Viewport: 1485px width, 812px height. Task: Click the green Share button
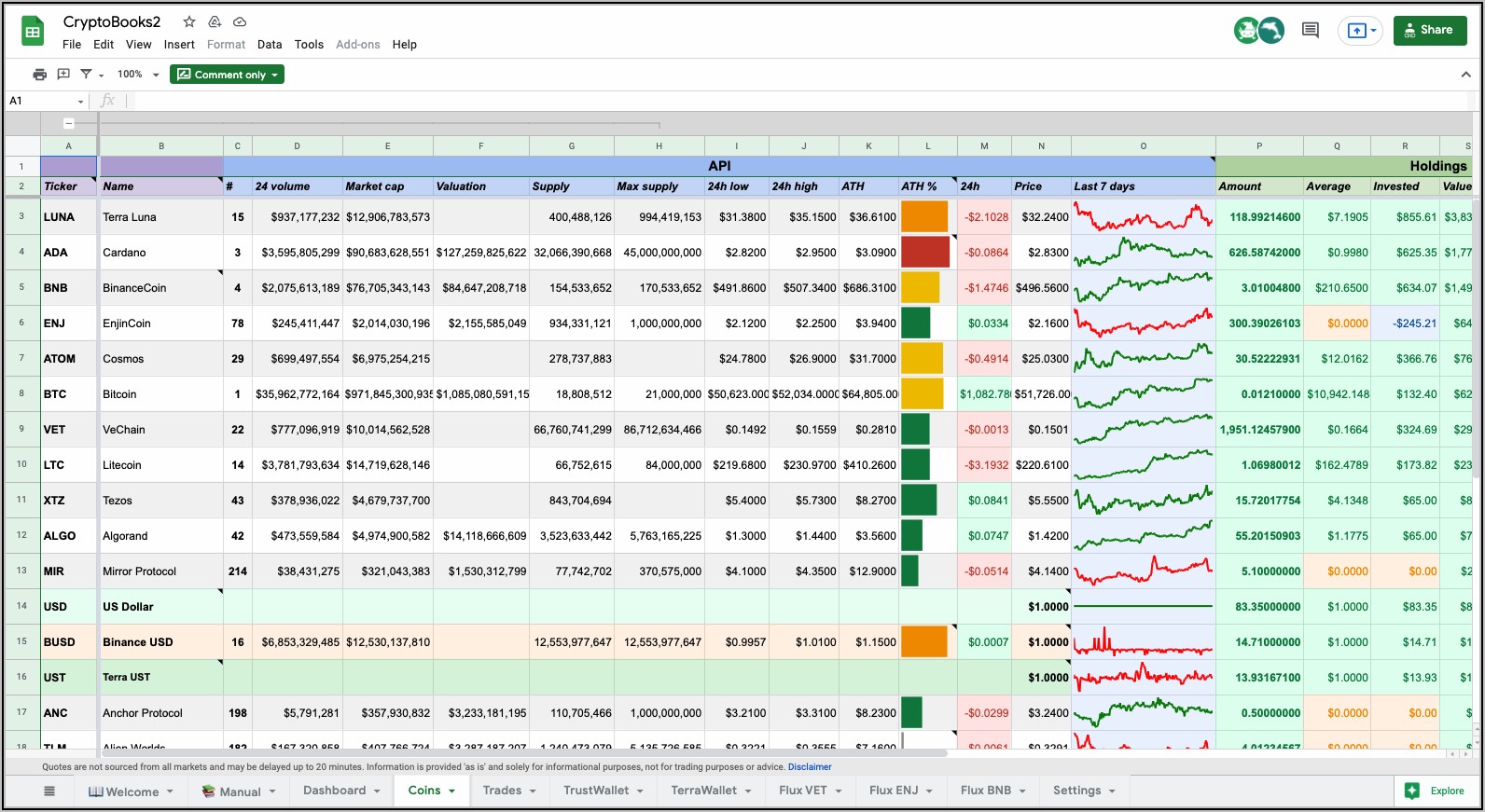pos(1429,30)
